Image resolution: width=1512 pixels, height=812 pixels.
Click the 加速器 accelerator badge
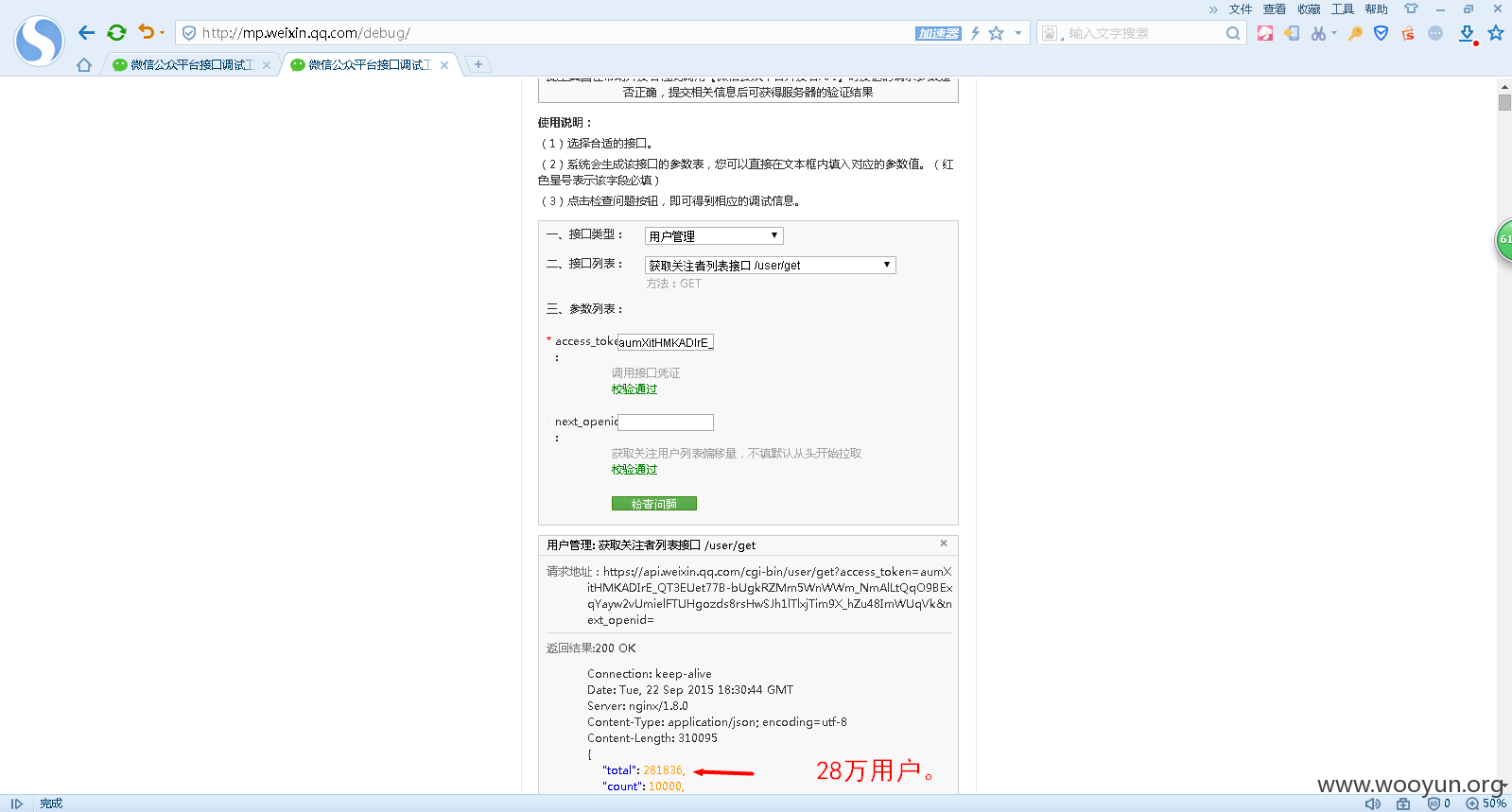(938, 33)
